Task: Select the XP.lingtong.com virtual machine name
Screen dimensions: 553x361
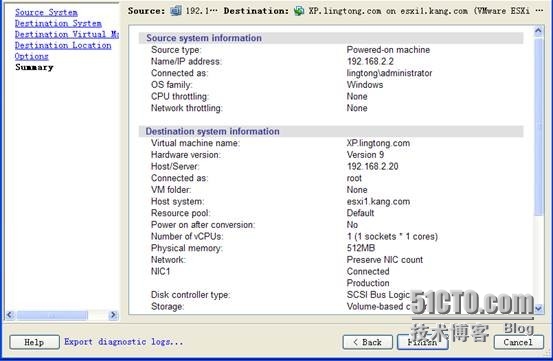Action: click(x=378, y=143)
